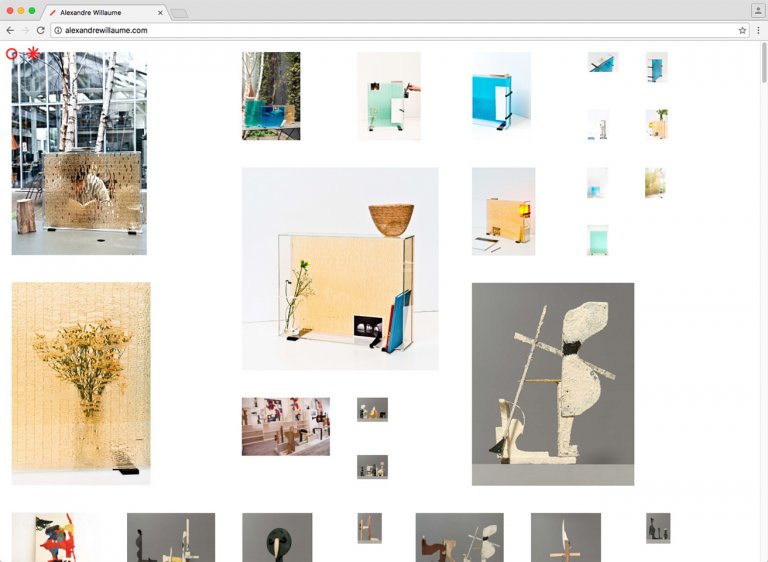Viewport: 768px width, 562px height.
Task: Reload the page with the refresh icon
Action: click(x=40, y=31)
